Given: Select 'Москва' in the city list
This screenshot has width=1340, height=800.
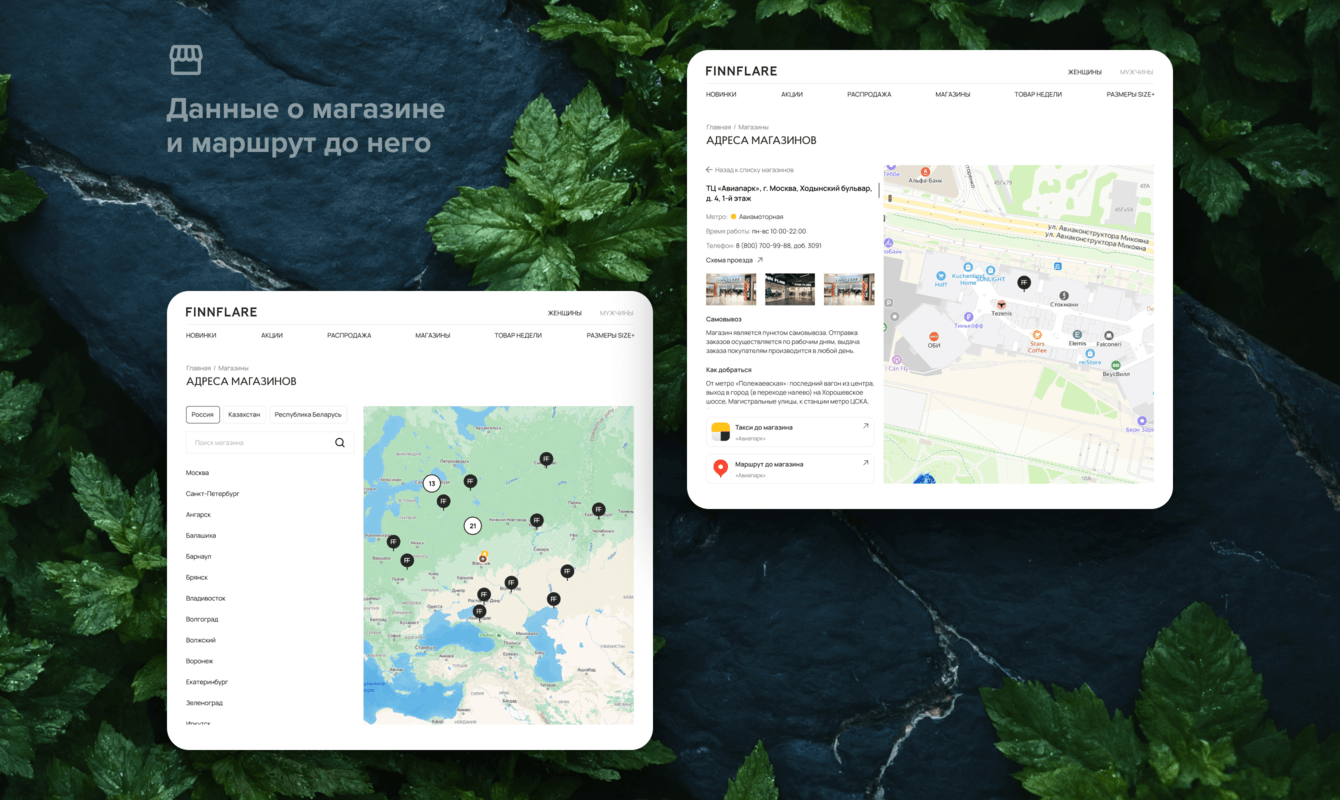Looking at the screenshot, I should pyautogui.click(x=198, y=473).
